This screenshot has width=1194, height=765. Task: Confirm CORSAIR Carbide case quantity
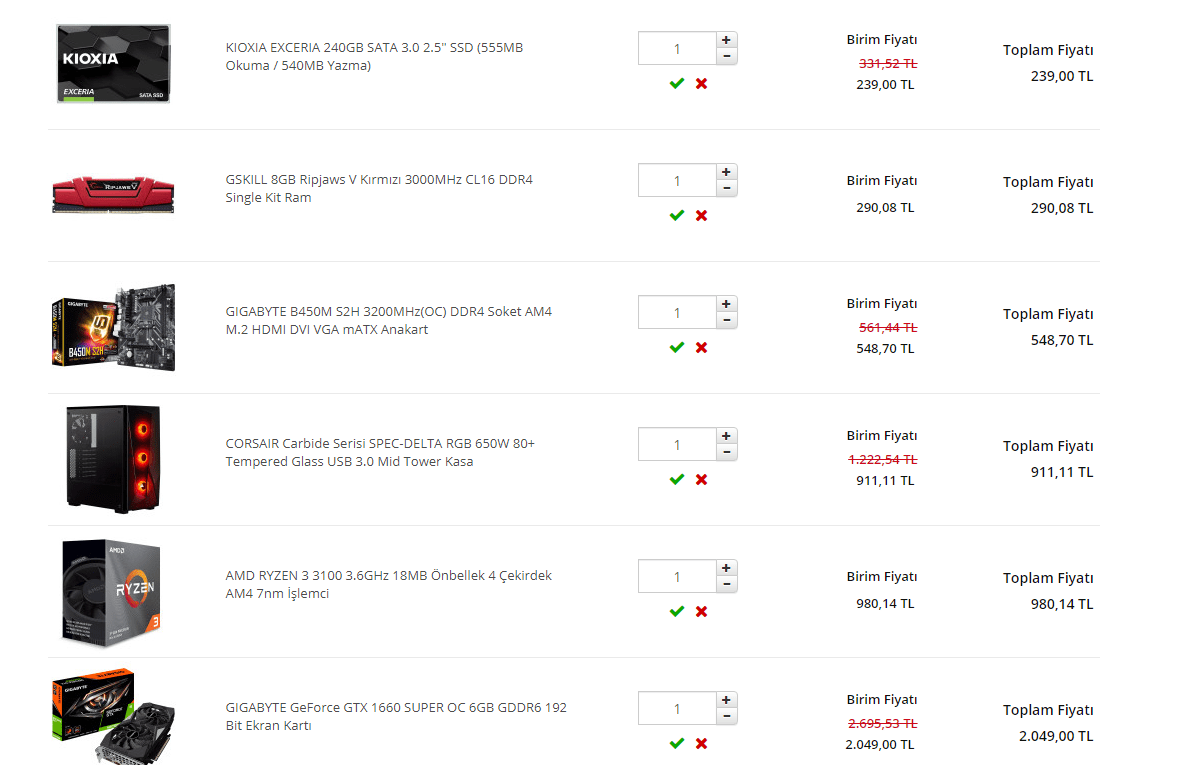(x=677, y=479)
